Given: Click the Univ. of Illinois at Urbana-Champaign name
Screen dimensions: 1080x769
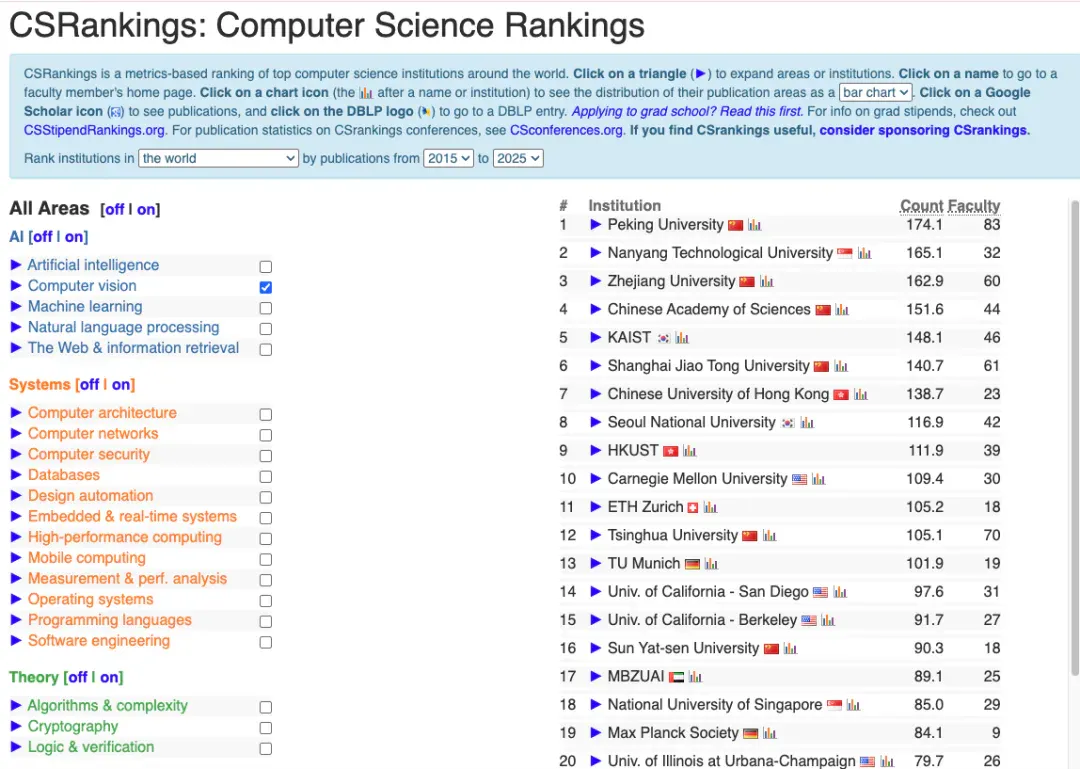Looking at the screenshot, I should point(731,761).
